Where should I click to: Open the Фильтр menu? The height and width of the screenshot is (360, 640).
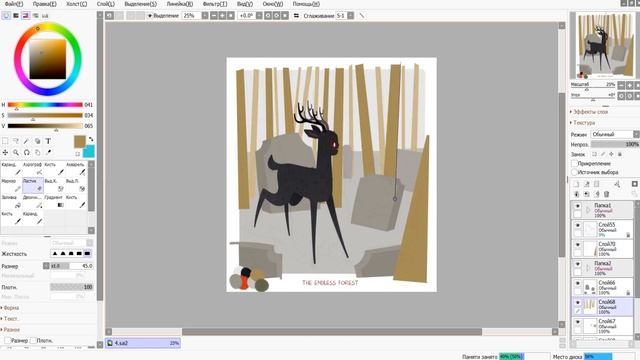tap(215, 4)
